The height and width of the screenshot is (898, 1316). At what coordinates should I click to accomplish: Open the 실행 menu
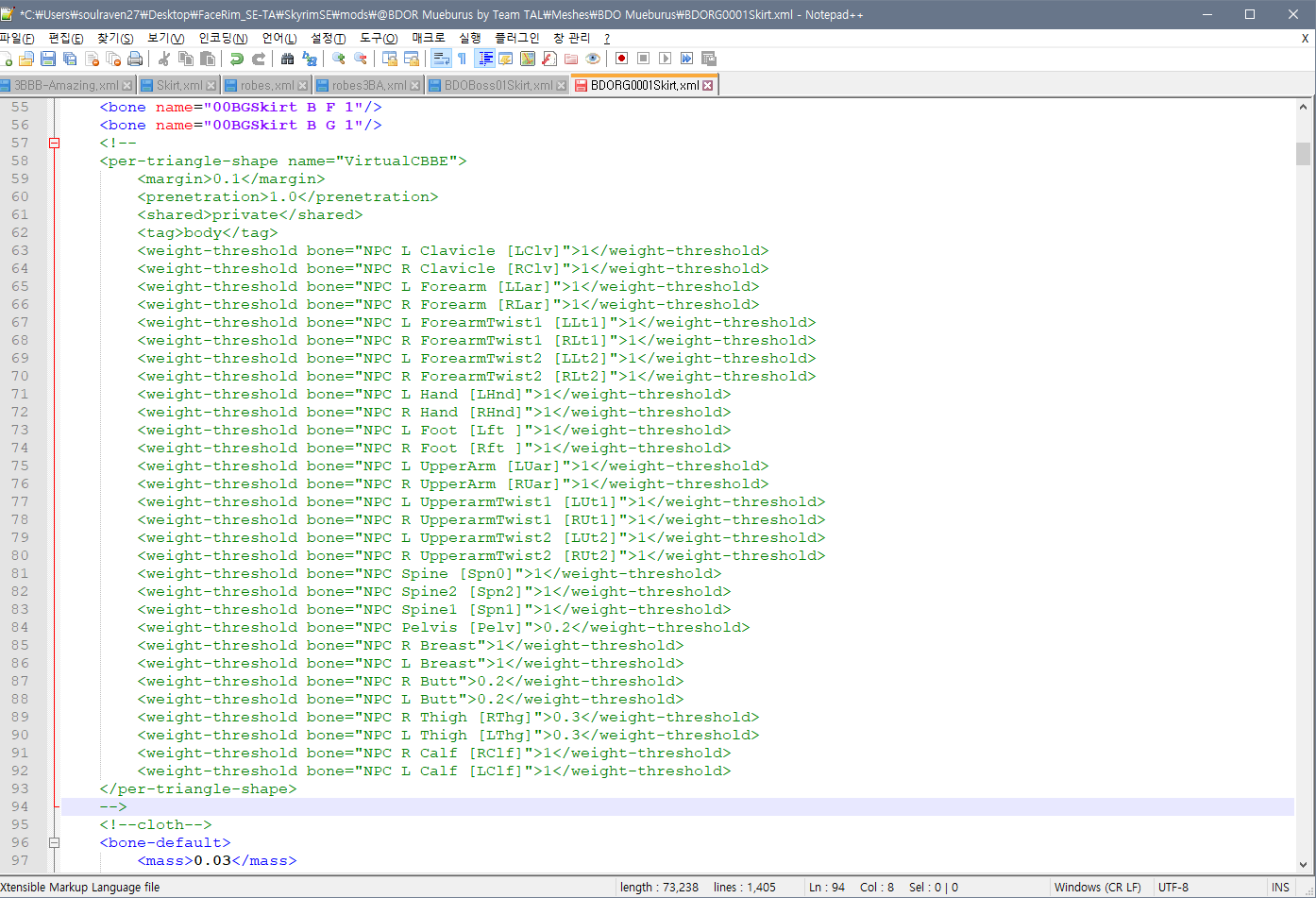(x=469, y=38)
